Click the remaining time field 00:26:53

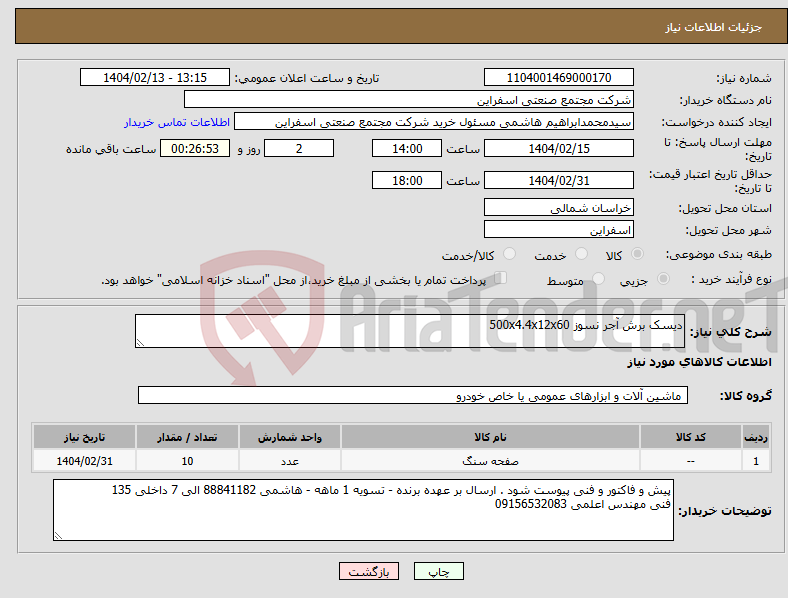point(195,148)
